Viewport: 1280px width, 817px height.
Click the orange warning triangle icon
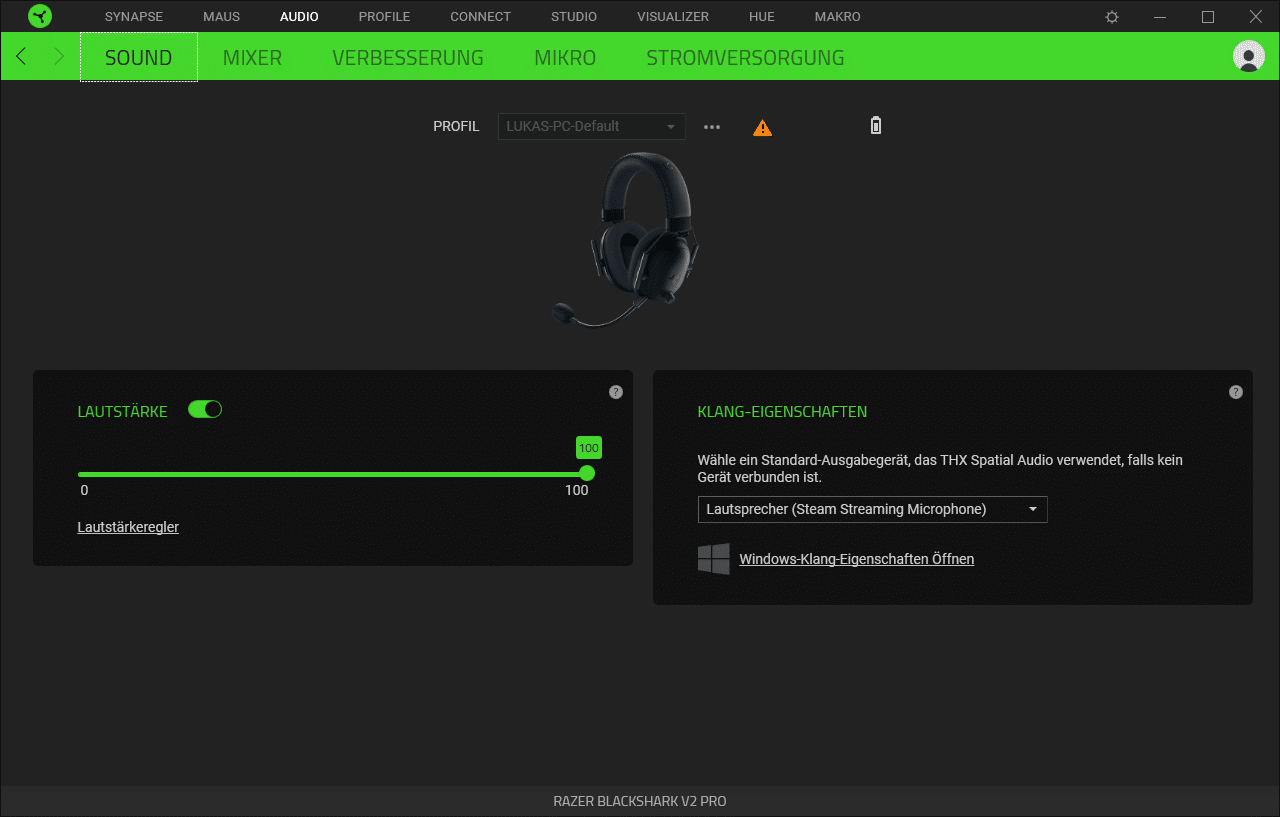pos(762,128)
